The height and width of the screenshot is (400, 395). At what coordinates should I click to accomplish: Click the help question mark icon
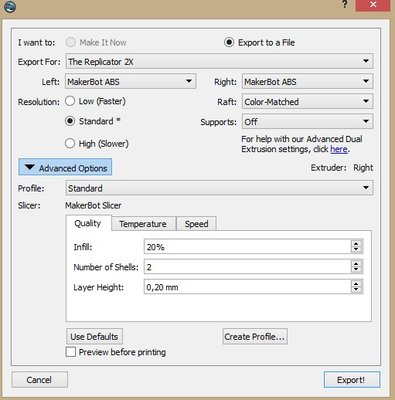click(x=345, y=4)
